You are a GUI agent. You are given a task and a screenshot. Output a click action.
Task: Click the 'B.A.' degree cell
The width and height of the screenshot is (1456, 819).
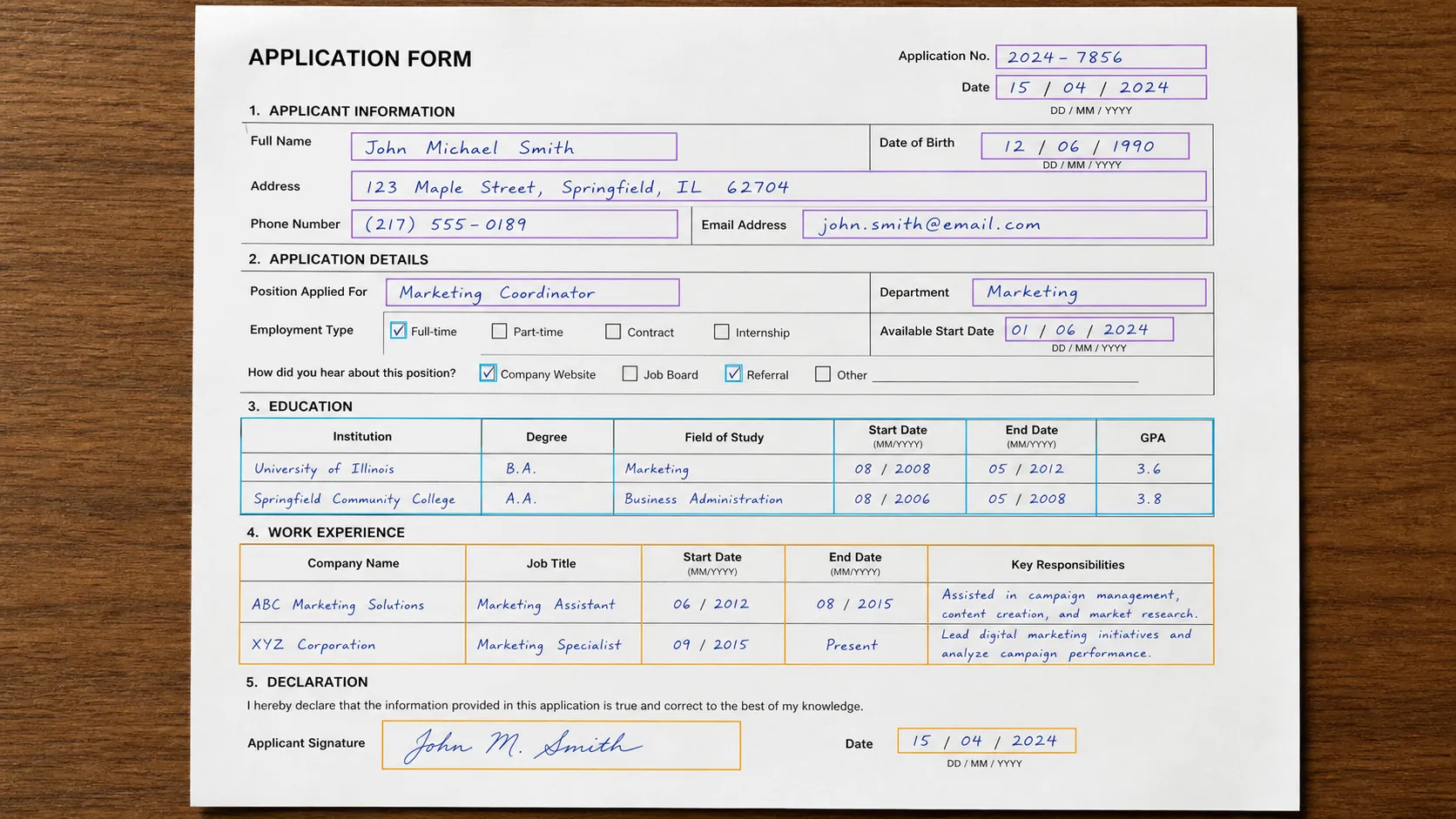(548, 468)
